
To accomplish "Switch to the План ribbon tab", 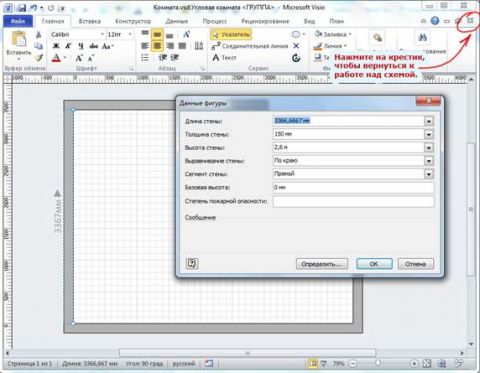I will pyautogui.click(x=336, y=21).
